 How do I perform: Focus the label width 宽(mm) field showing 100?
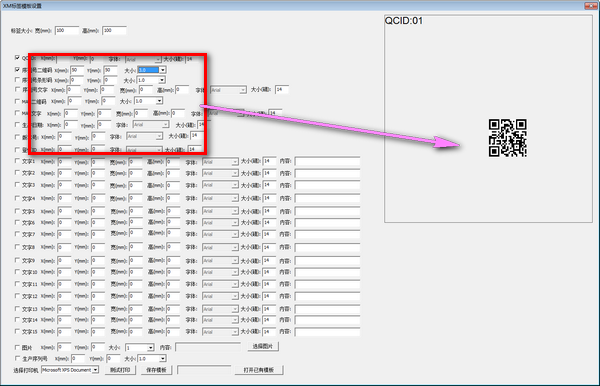point(67,30)
